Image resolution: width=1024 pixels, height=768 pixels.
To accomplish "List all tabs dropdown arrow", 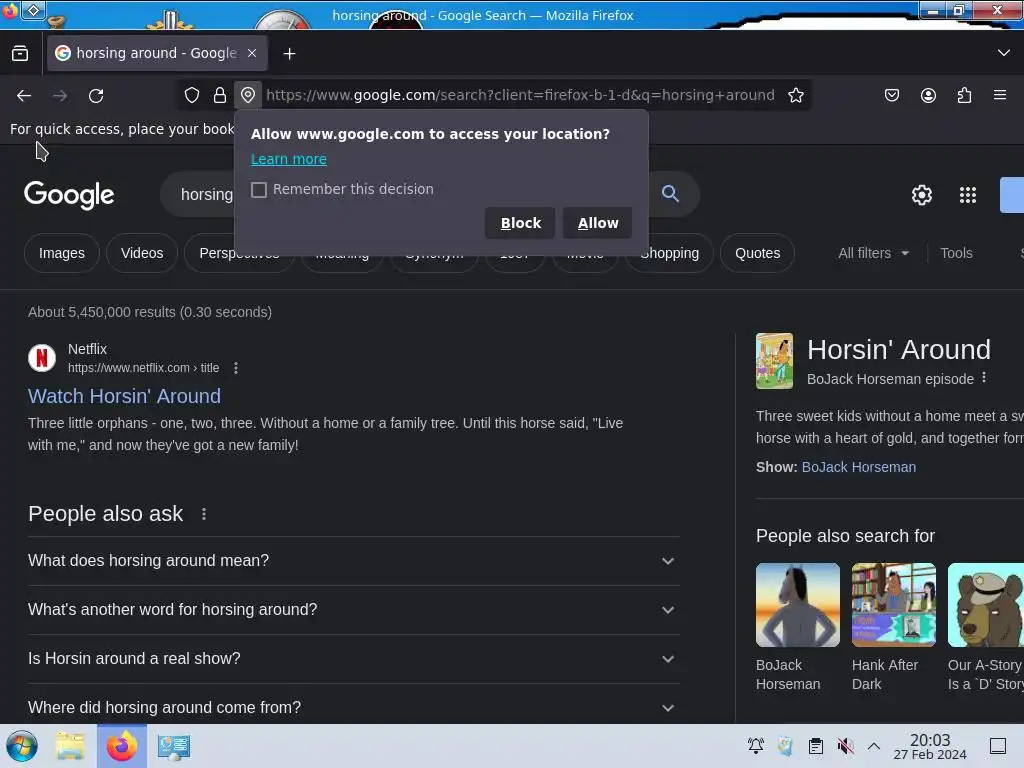I will 1004,53.
